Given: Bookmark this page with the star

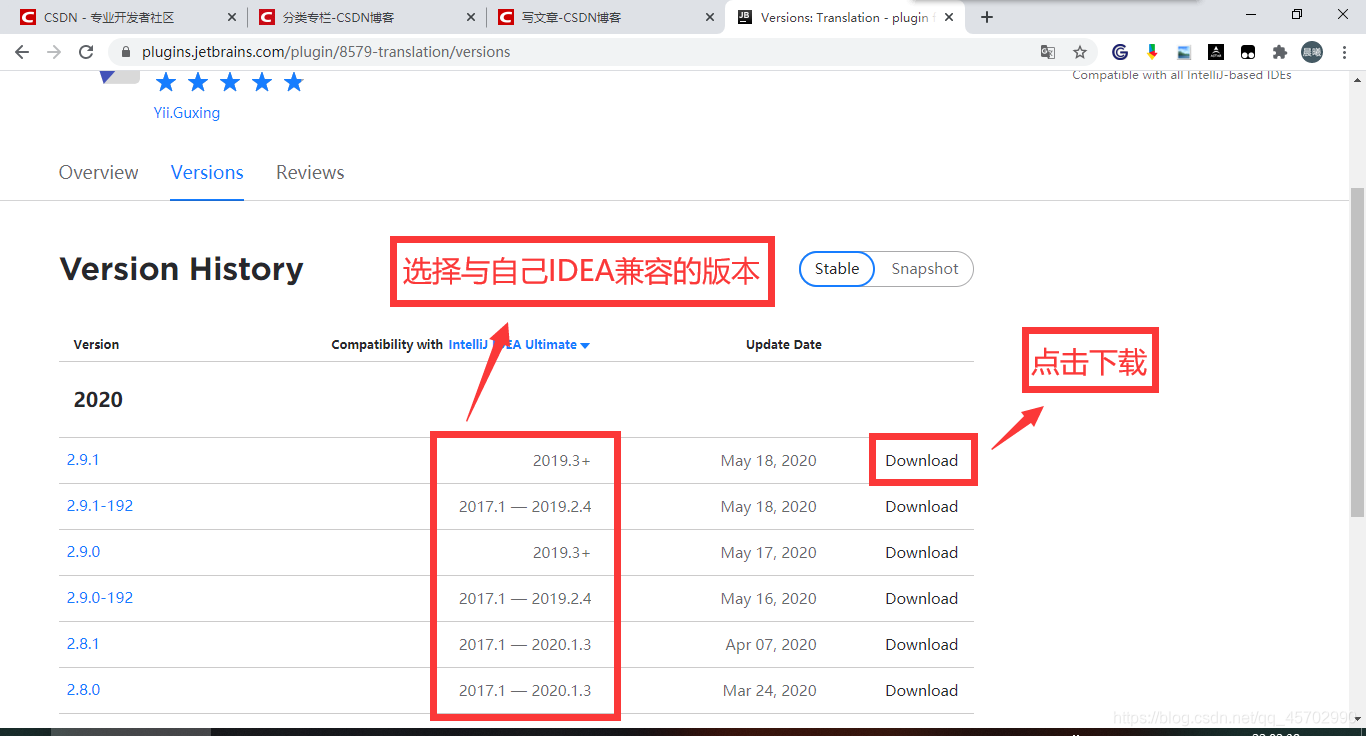Looking at the screenshot, I should tap(1080, 52).
